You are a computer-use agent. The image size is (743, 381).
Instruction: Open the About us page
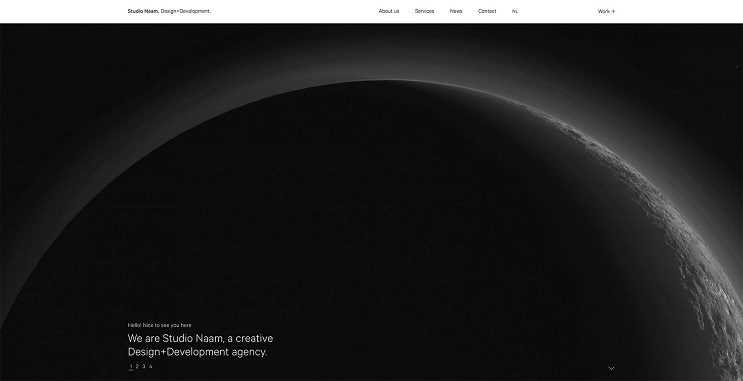coord(389,11)
